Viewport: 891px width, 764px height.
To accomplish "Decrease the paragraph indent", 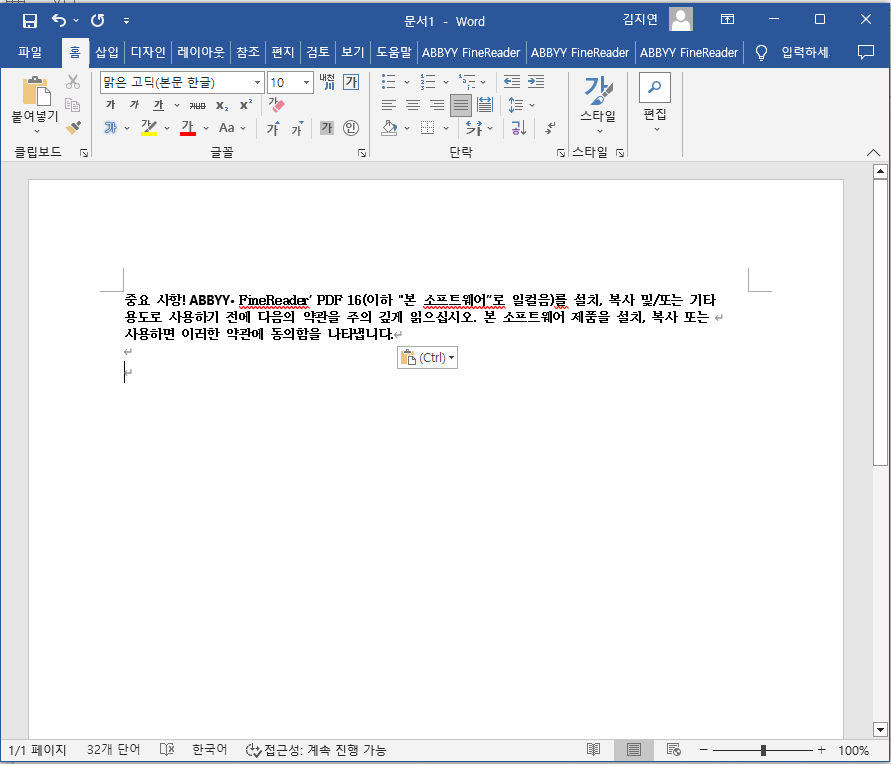I will click(512, 82).
